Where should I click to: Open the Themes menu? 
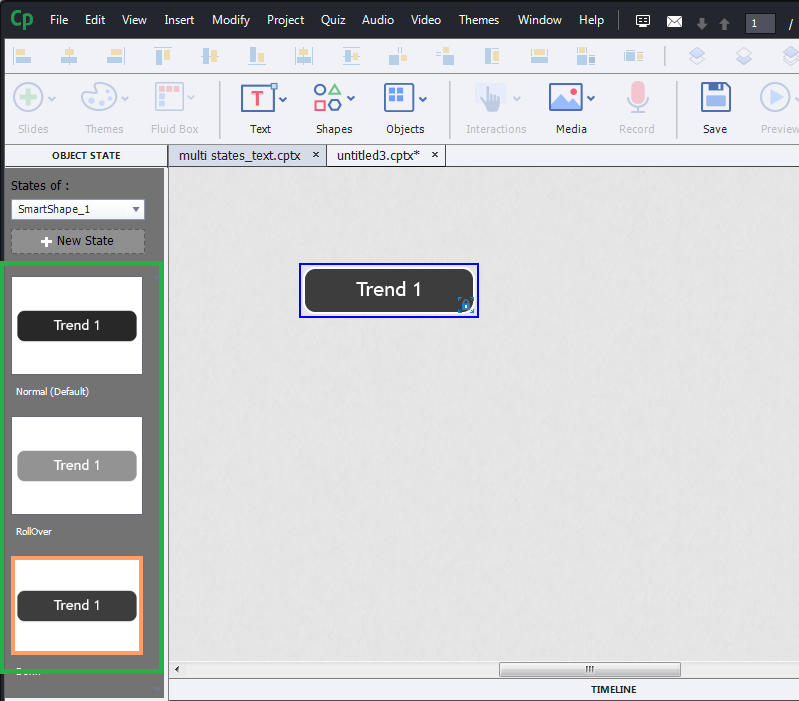tap(478, 20)
